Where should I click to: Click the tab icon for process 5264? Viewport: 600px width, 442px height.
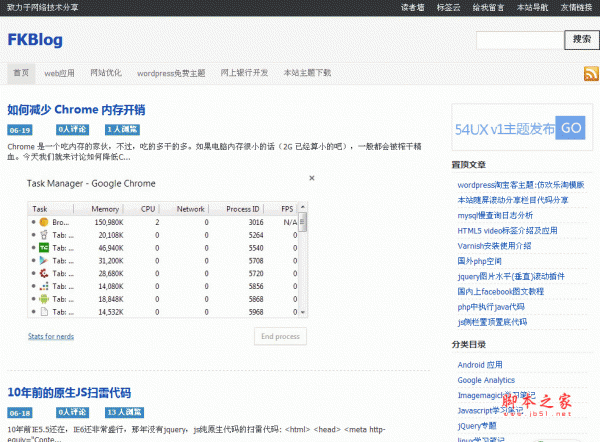[44, 235]
